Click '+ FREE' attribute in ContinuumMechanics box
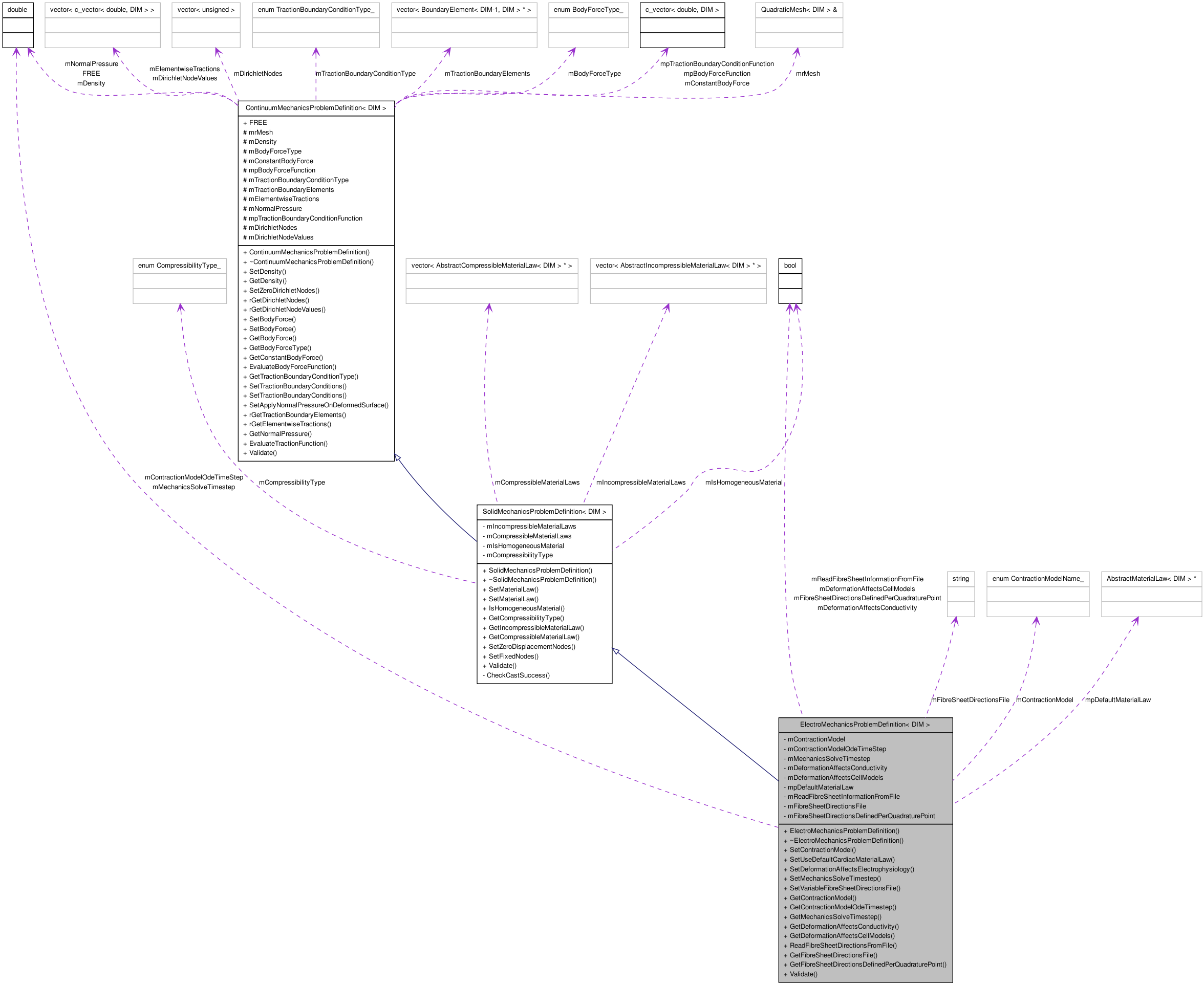This screenshot has width=1204, height=985. tap(255, 123)
